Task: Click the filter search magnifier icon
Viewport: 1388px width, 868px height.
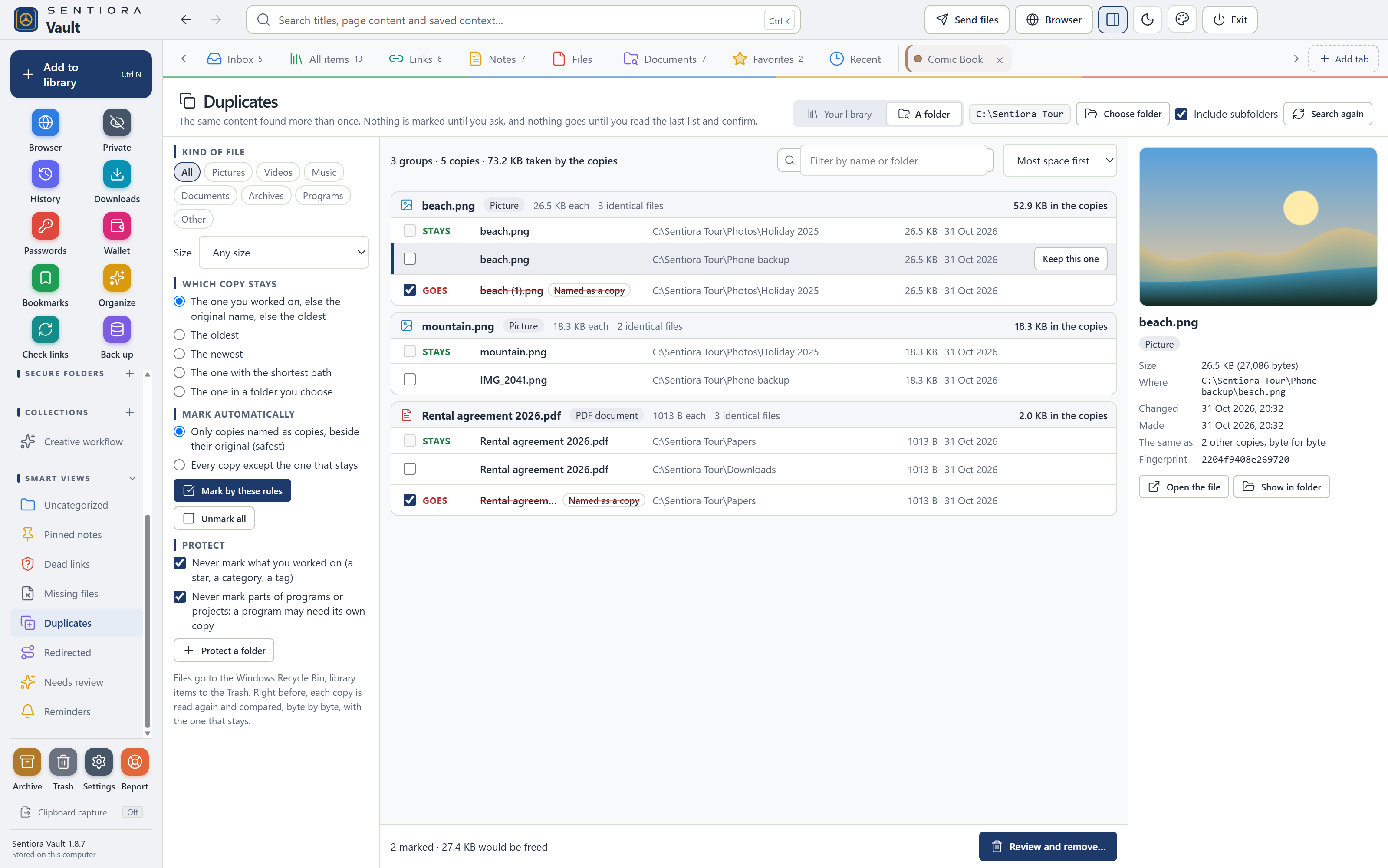Action: tap(789, 161)
